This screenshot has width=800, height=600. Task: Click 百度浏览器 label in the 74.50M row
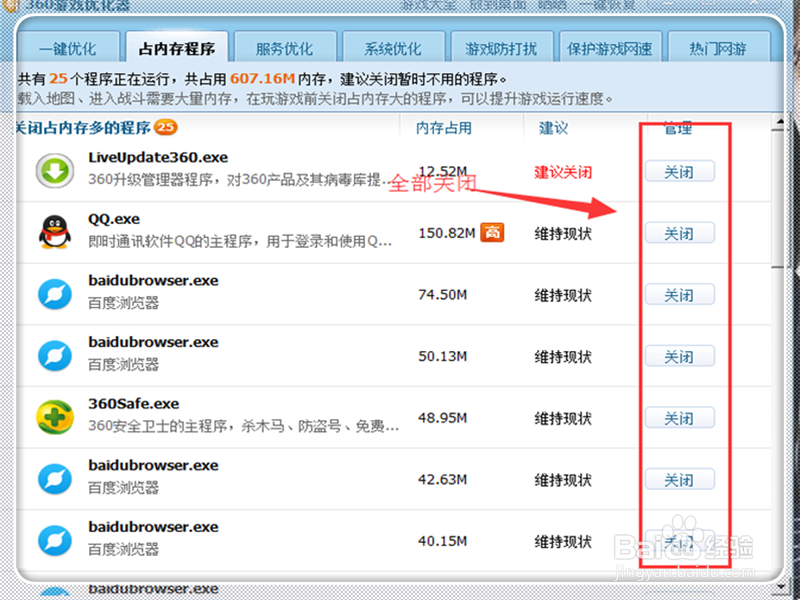(x=123, y=303)
